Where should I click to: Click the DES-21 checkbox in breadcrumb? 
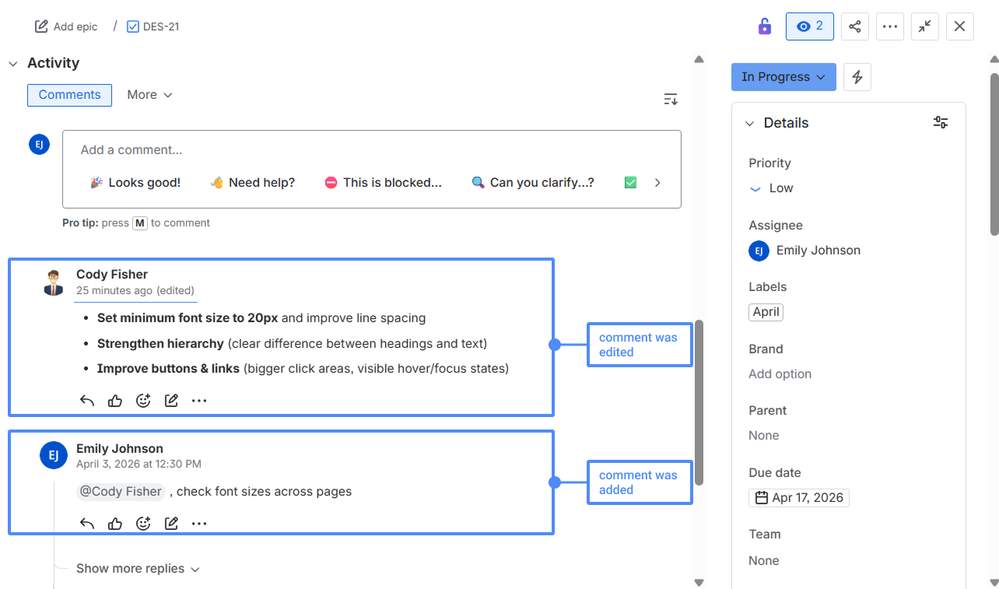133,26
